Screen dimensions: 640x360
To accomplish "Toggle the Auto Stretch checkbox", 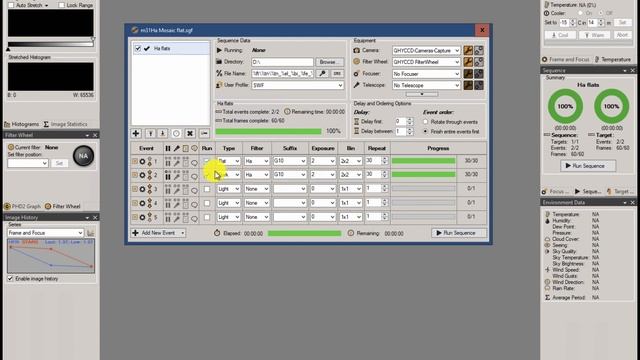I will pos(11,5).
